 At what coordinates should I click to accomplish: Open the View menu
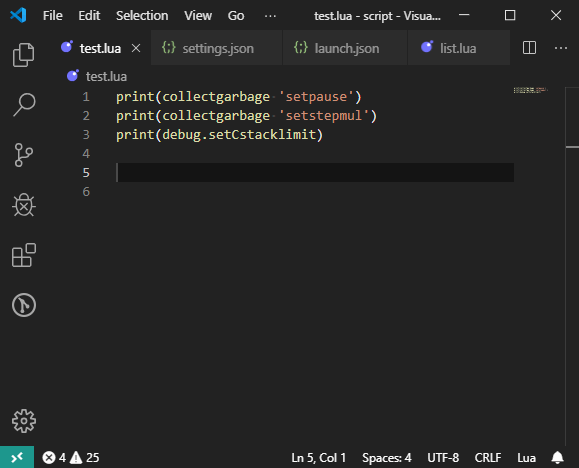tap(198, 16)
